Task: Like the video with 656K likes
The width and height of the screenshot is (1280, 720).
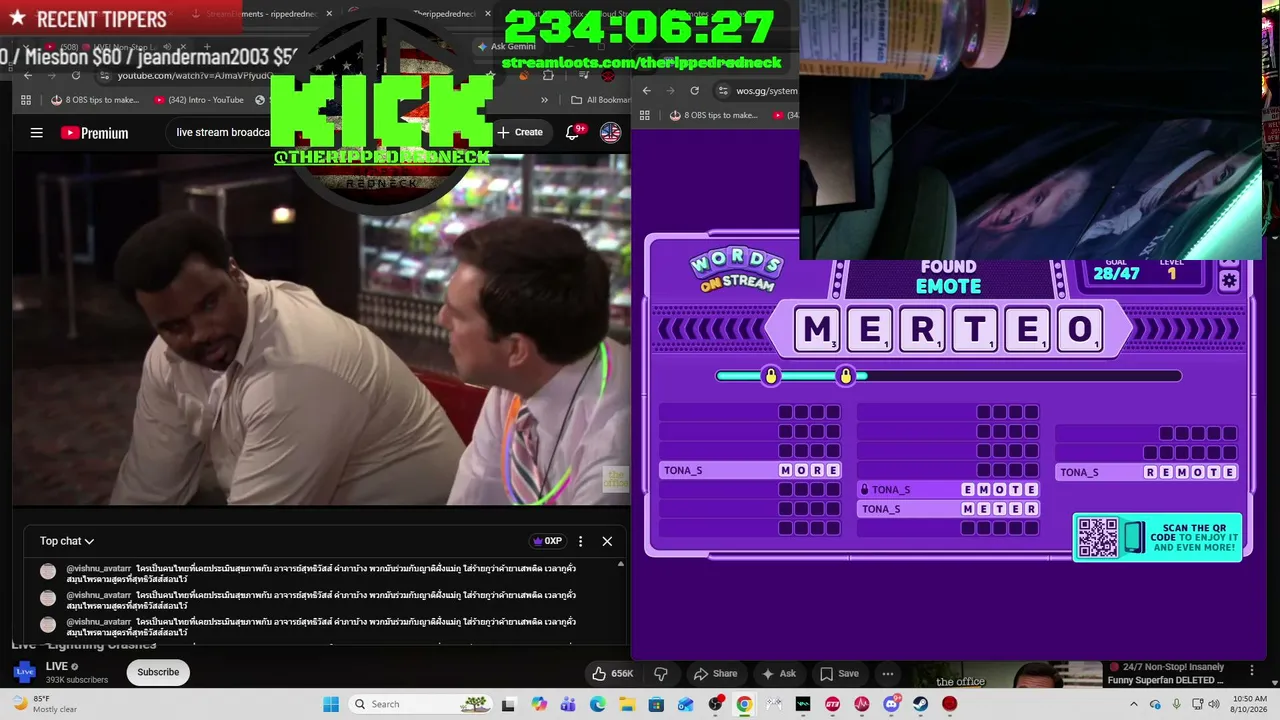Action: pyautogui.click(x=613, y=673)
